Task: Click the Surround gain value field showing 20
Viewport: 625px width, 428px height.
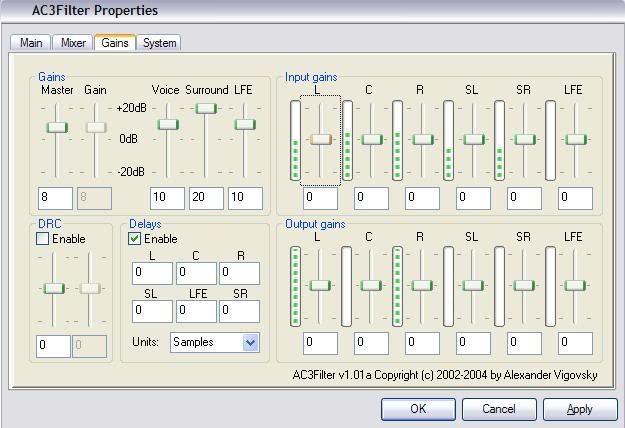Action: pyautogui.click(x=206, y=198)
